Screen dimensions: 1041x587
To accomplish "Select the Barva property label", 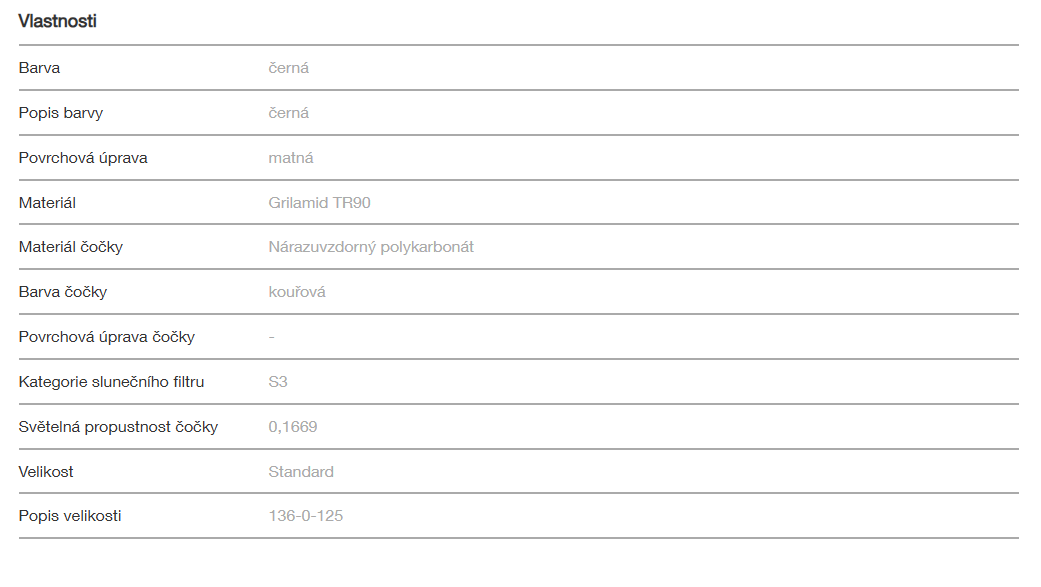I will click(x=39, y=68).
